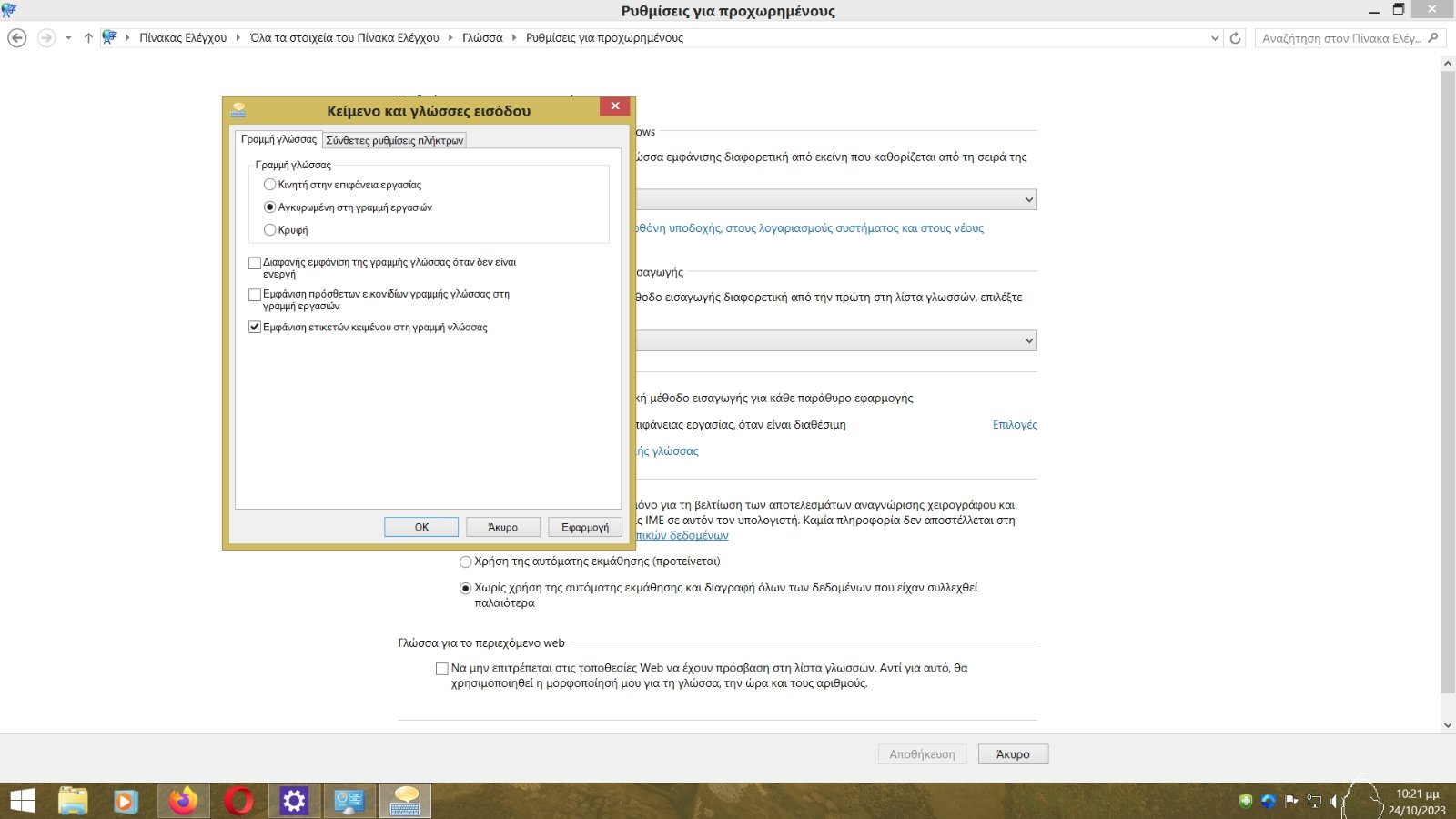Click the Control Panel icon in address bar
This screenshot has width=1456, height=819.
(110, 37)
